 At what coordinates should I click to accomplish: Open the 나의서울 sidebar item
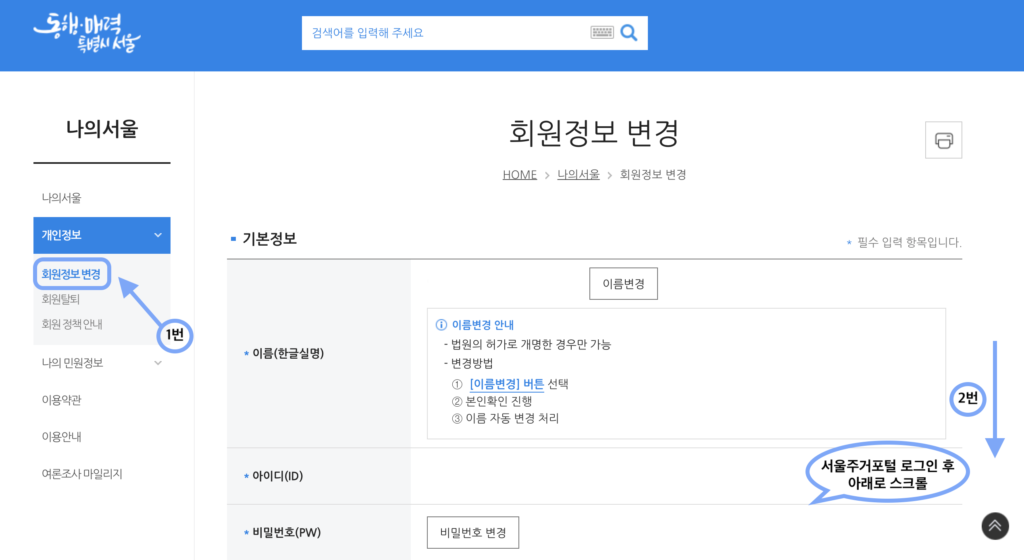pos(61,198)
